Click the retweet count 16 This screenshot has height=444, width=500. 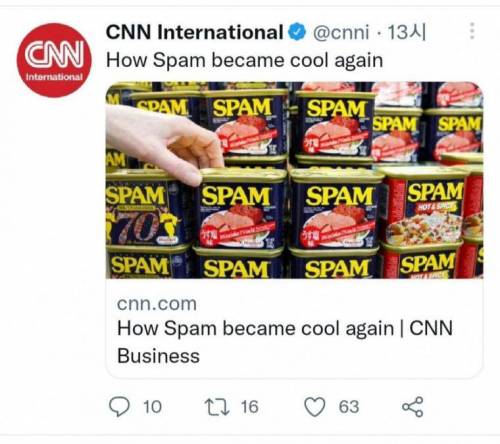coord(250,407)
